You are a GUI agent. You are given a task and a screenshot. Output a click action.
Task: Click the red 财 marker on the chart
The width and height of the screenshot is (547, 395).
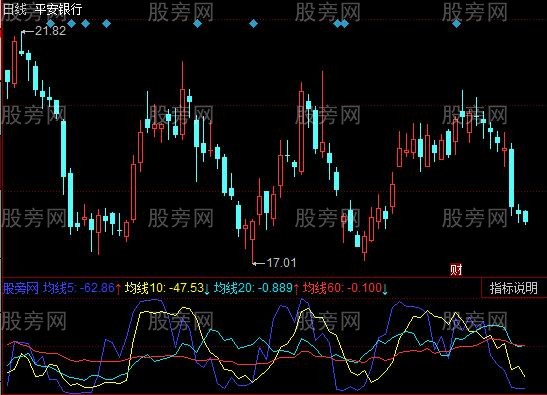(x=456, y=269)
